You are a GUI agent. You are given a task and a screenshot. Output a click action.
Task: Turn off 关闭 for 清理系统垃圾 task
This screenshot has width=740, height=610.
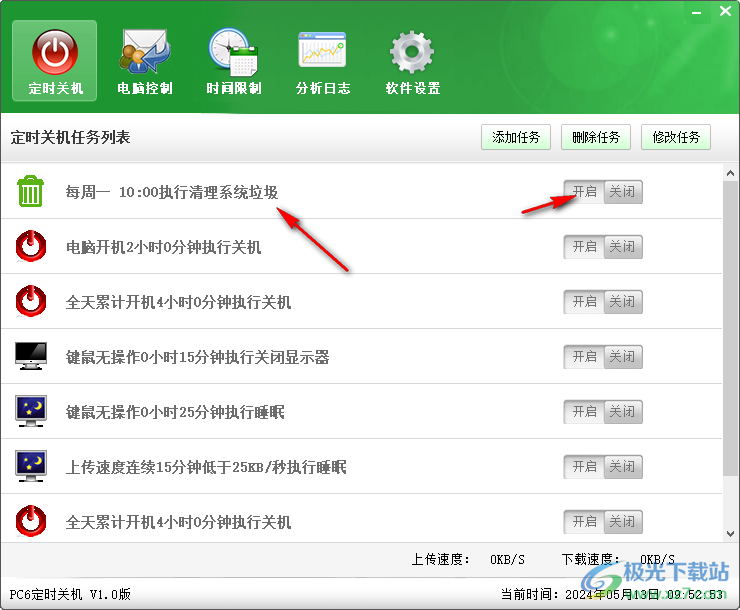pos(623,192)
